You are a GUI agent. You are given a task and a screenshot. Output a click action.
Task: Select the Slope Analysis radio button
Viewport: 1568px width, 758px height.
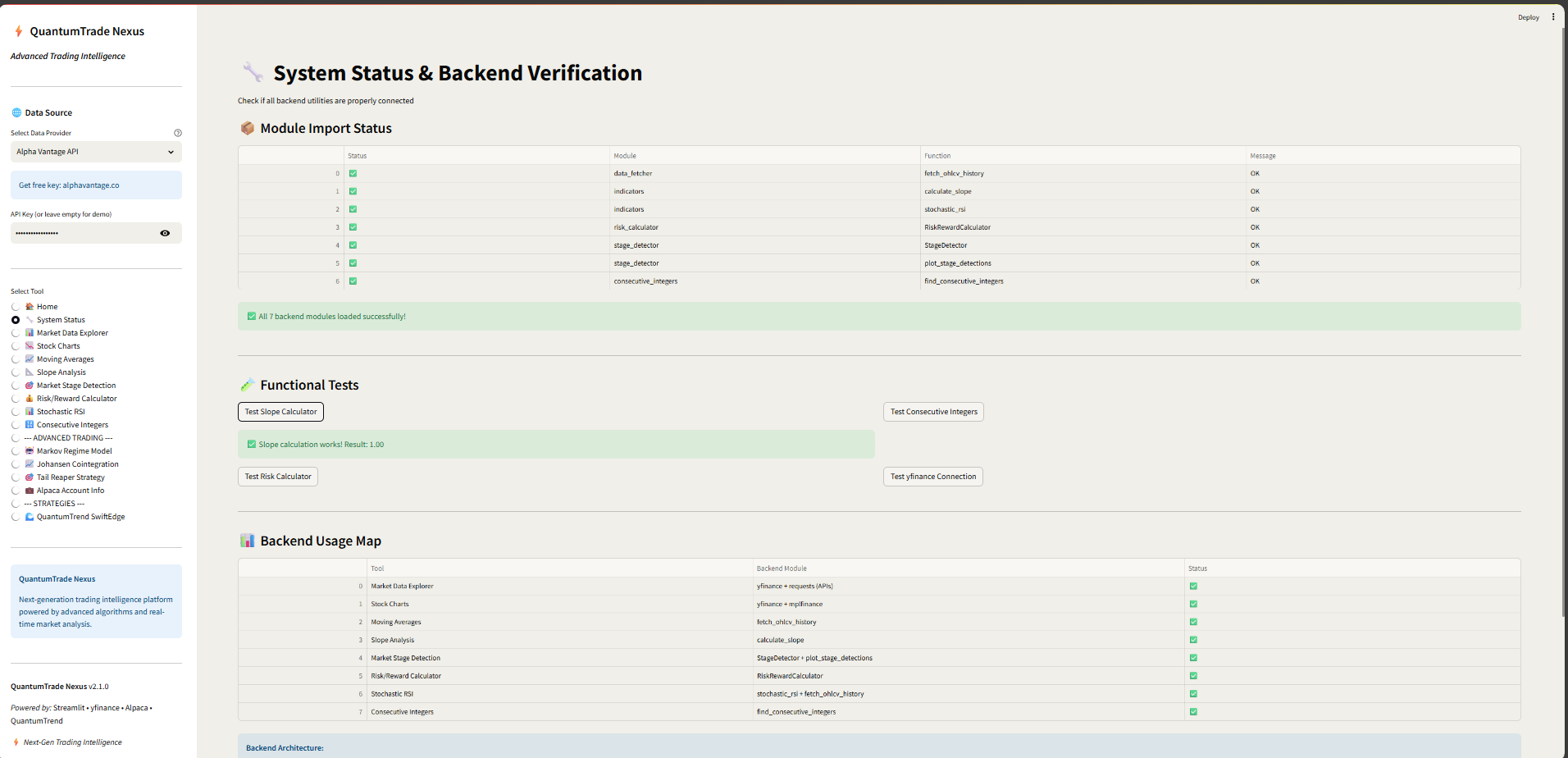(16, 372)
